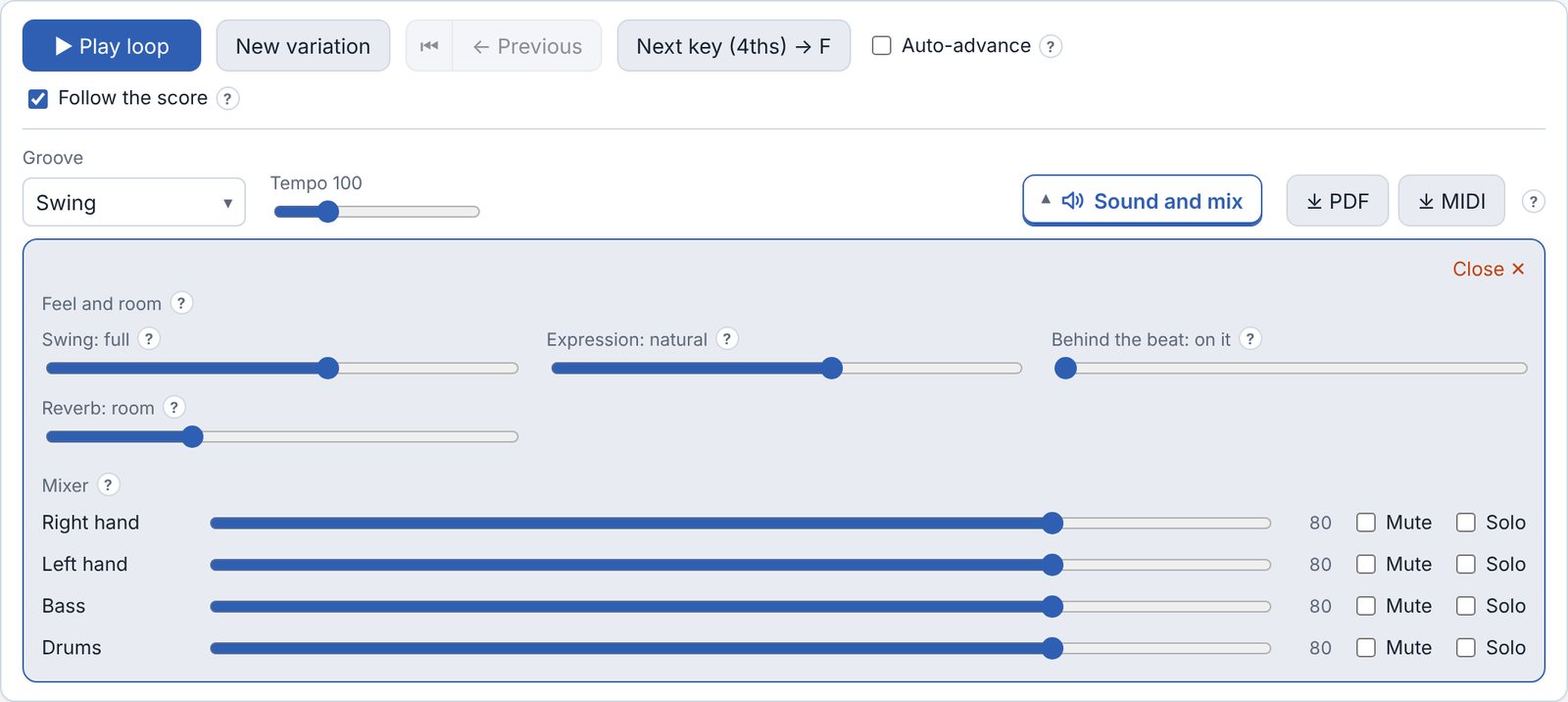The height and width of the screenshot is (702, 1568).
Task: Show help for Feel and room
Action: 181,303
